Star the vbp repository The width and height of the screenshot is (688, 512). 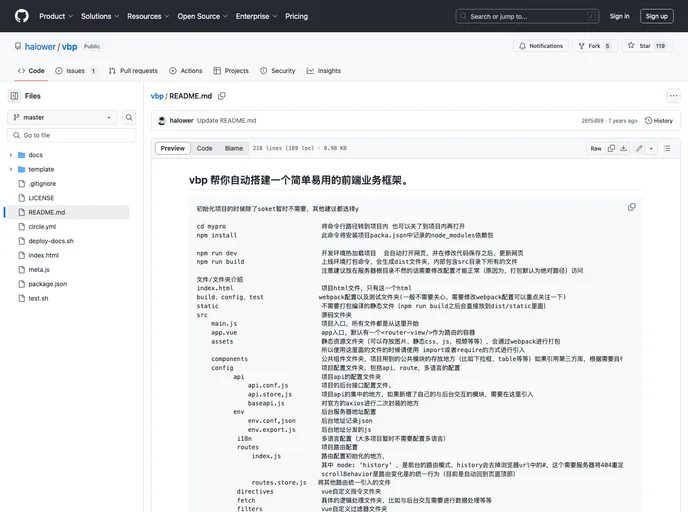click(x=647, y=46)
